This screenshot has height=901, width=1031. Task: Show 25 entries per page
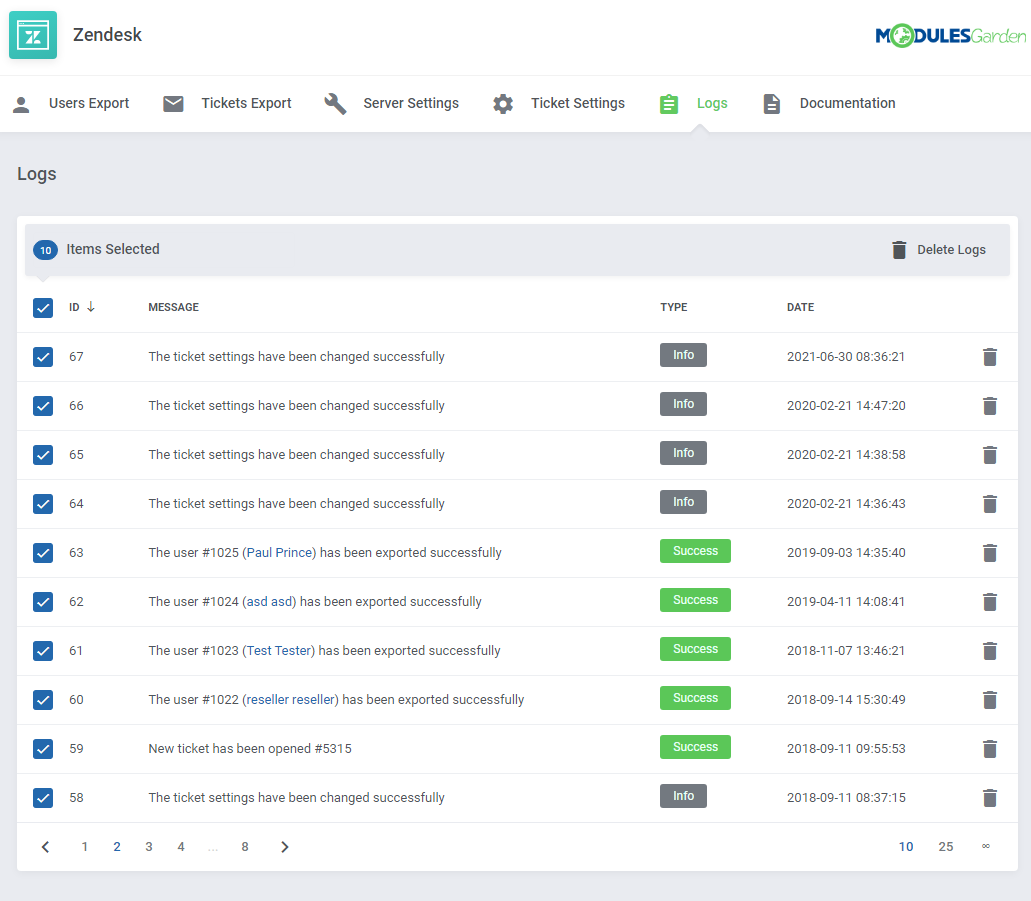click(x=946, y=847)
